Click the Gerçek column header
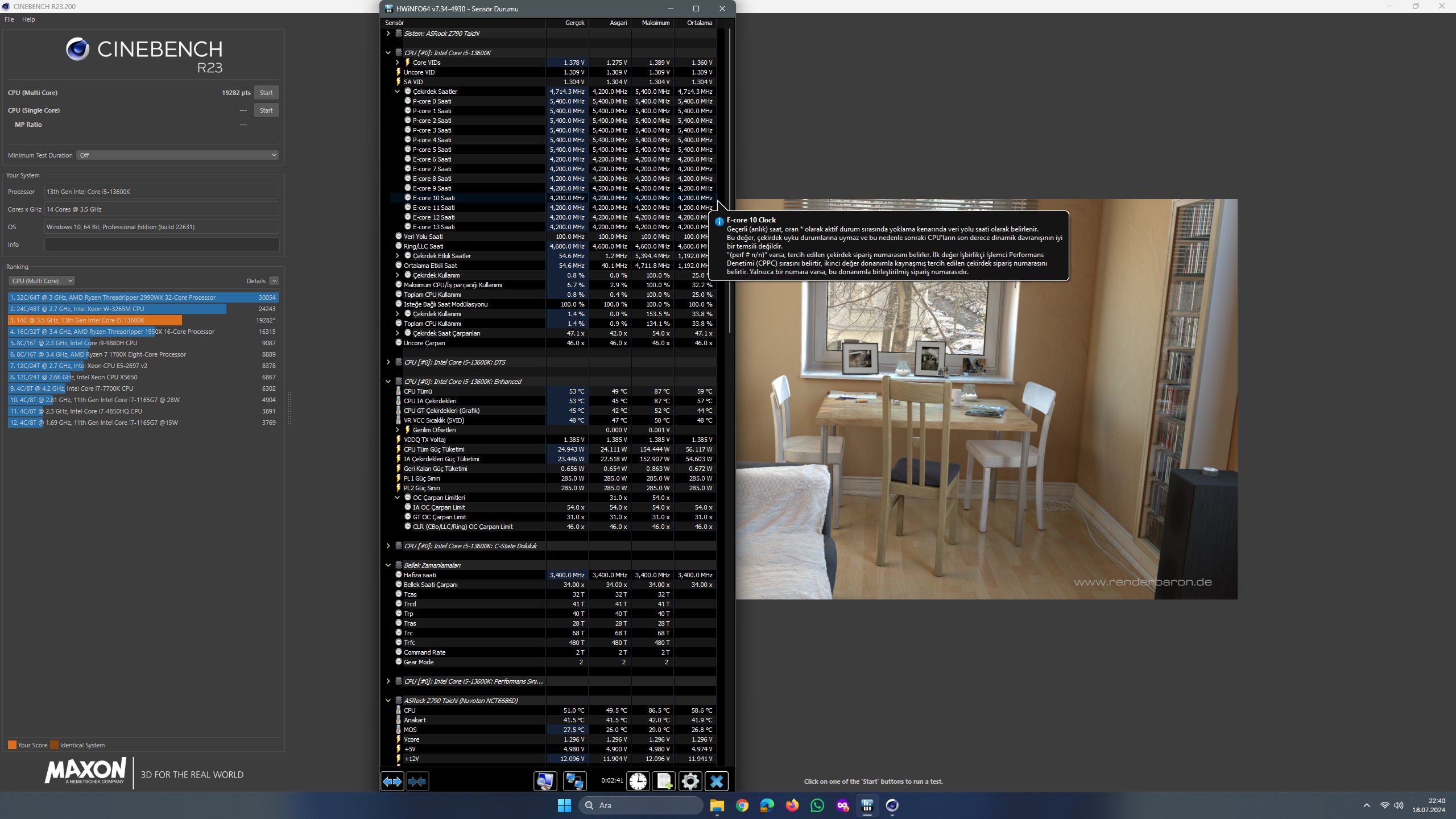1456x819 pixels. click(x=567, y=23)
